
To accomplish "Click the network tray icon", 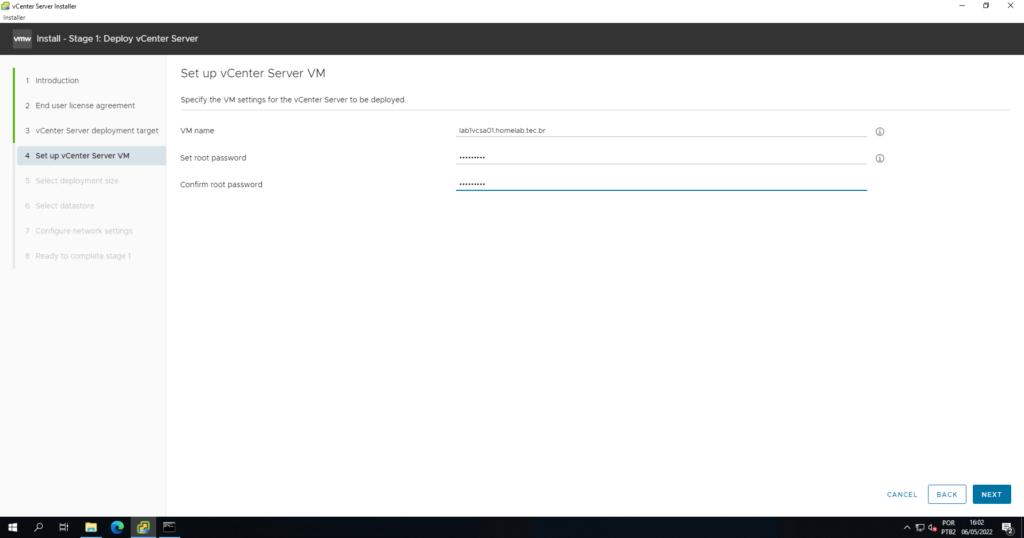I will (x=920, y=528).
